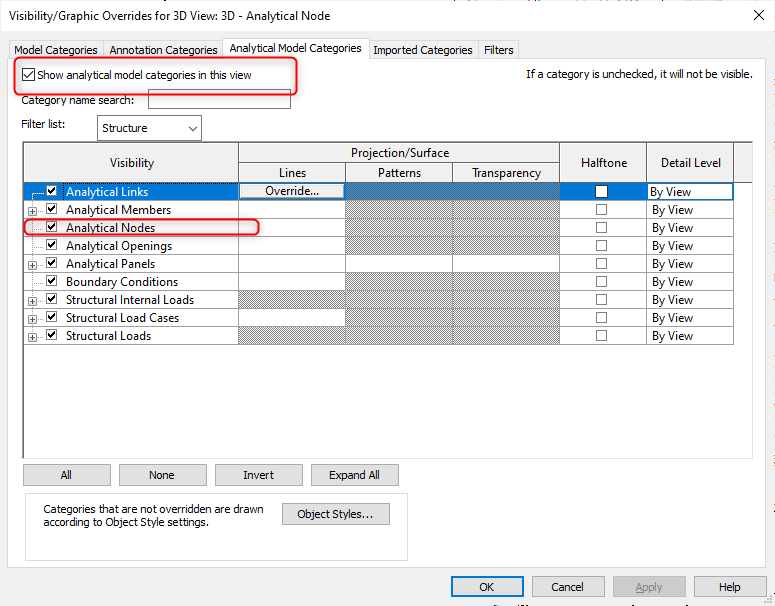Open Object Styles settings
The width and height of the screenshot is (775, 606).
pos(335,514)
